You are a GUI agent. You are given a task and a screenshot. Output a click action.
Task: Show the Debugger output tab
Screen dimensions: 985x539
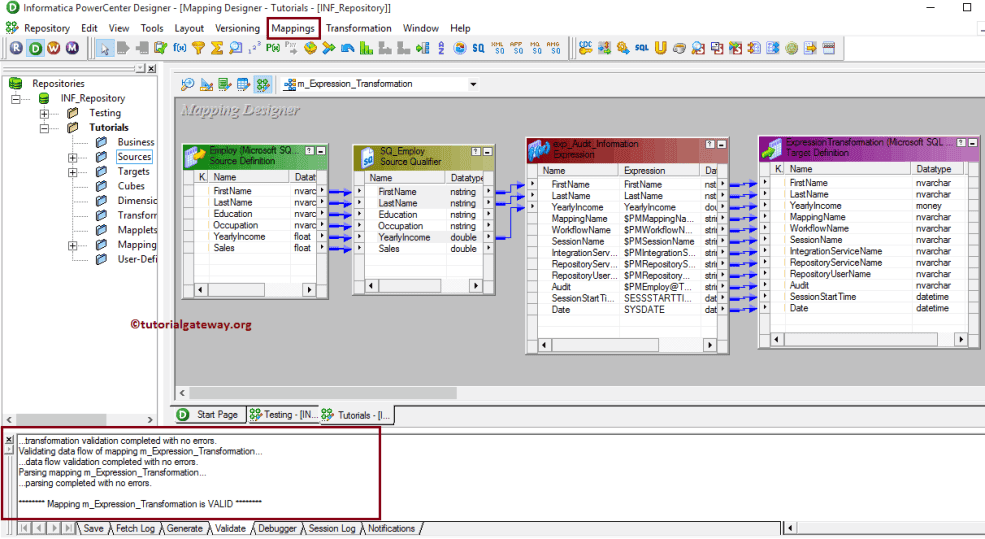pyautogui.click(x=277, y=528)
